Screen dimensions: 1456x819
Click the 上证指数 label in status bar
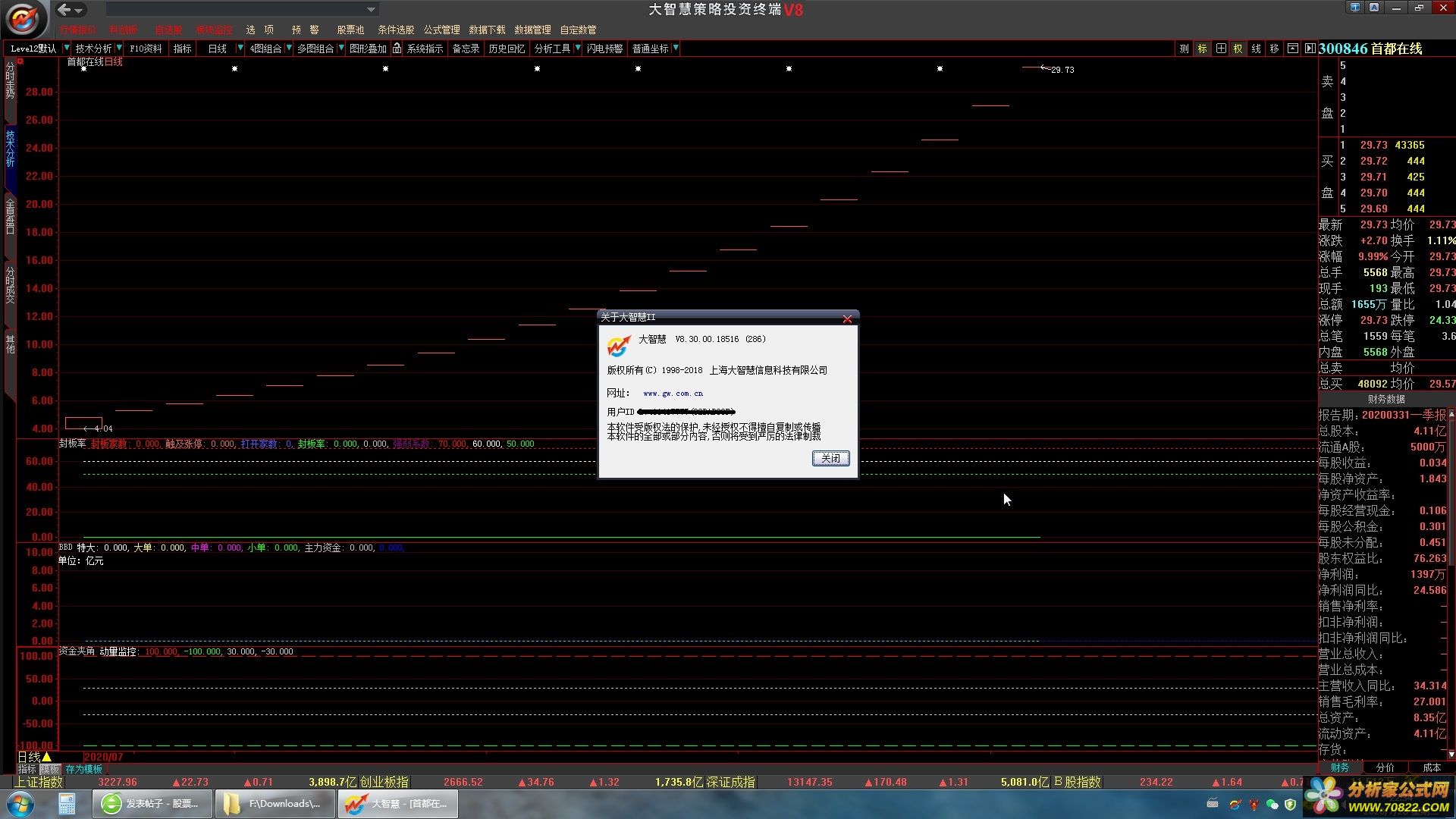38,782
